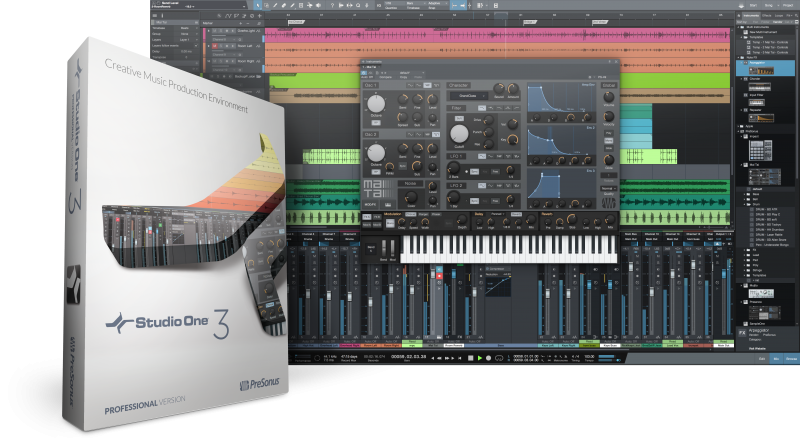Open Mai Tai Character type dropdown
Image resolution: width=800 pixels, height=445 pixels.
469,96
